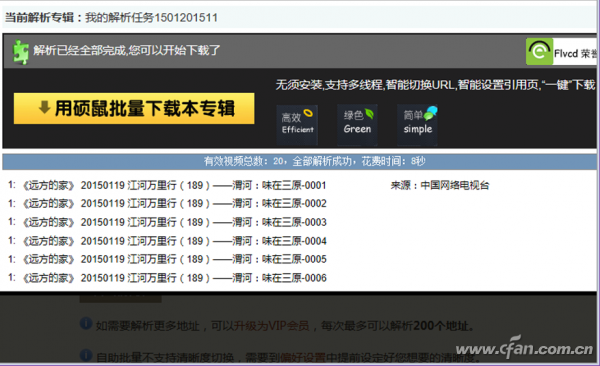The width and height of the screenshot is (600, 366).
Task: Open video entry ending in 0003
Action: coord(174,222)
